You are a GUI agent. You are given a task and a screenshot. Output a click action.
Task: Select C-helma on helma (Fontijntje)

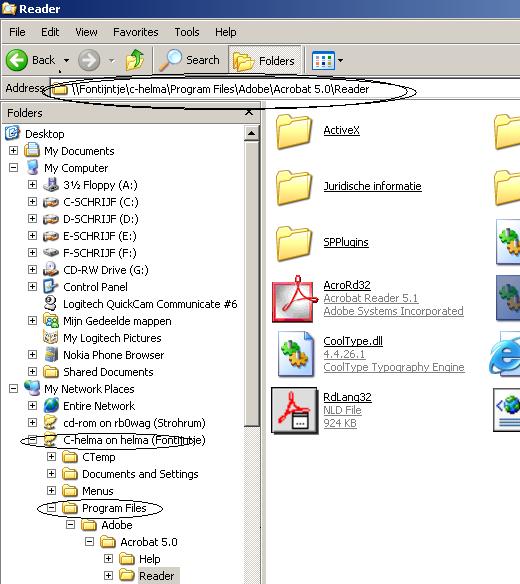point(134,440)
